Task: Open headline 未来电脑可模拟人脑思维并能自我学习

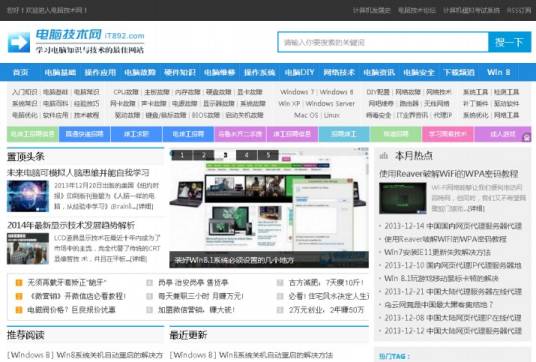Action: [x=78, y=173]
